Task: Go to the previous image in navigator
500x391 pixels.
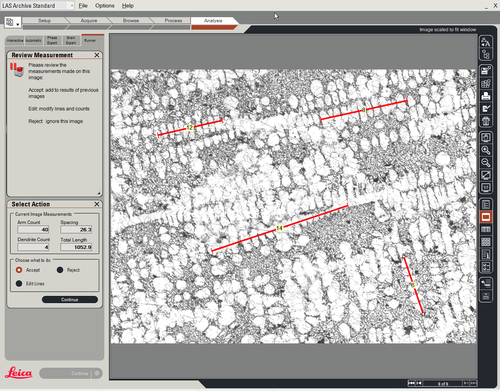Action: coord(419,383)
